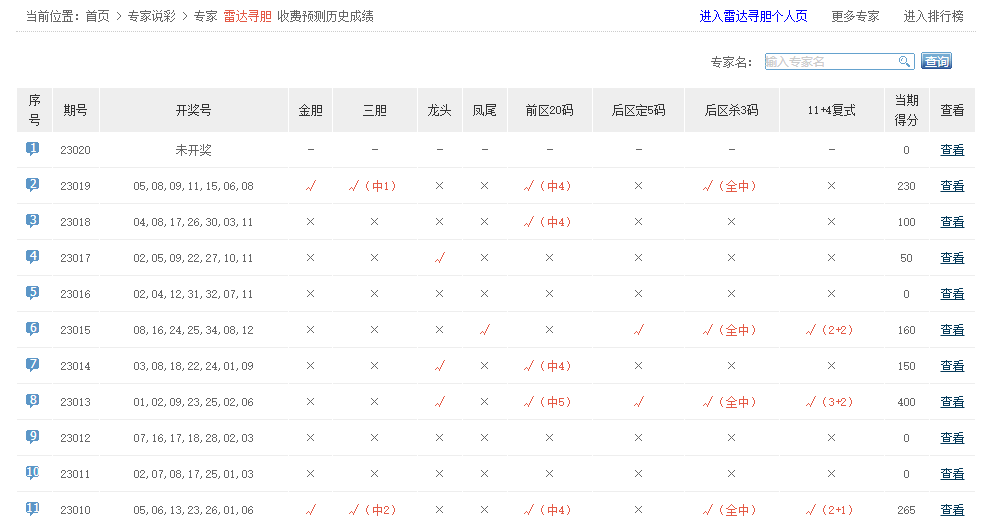Click the number 2 row badge icon
The height and width of the screenshot is (523, 1005).
pos(33,185)
